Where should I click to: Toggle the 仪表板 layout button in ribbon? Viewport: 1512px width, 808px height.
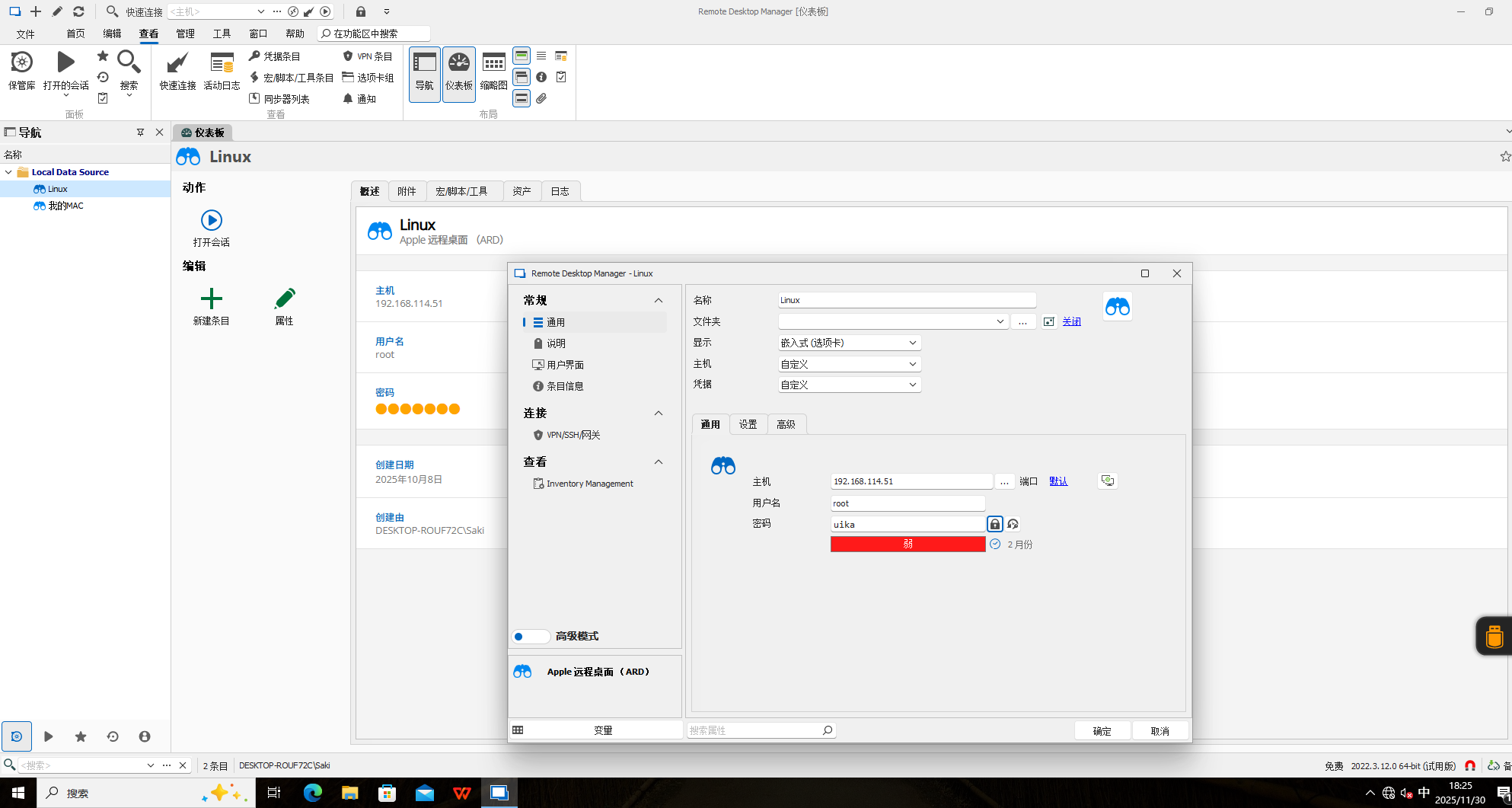[x=459, y=74]
